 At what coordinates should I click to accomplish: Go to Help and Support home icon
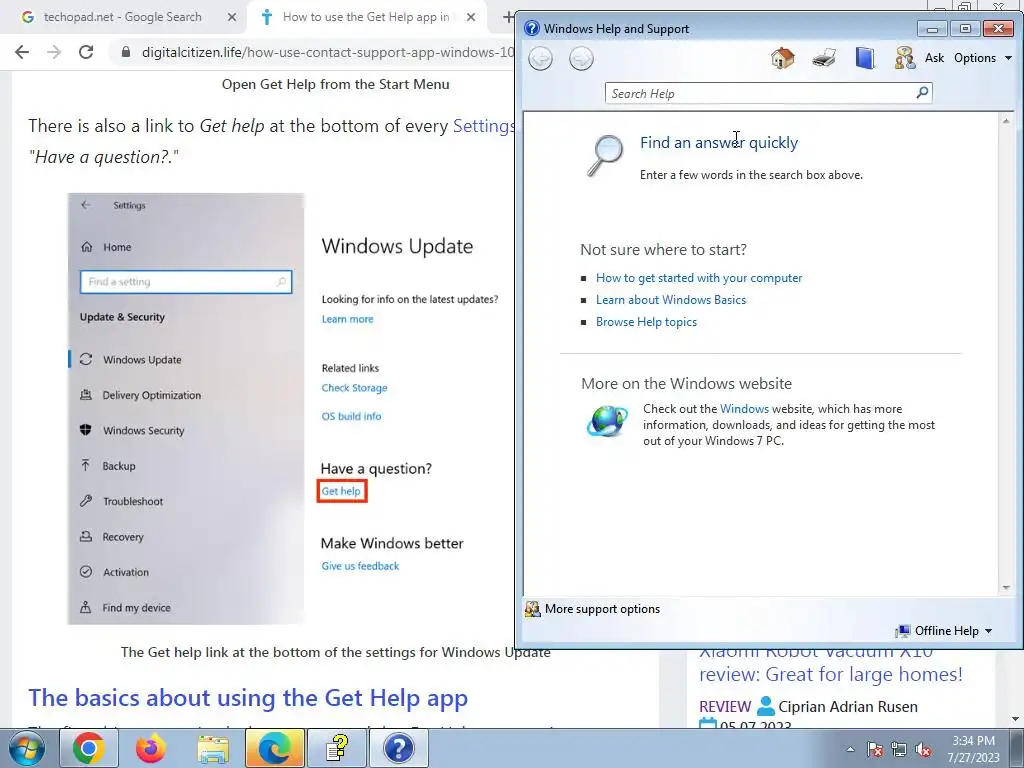(x=782, y=58)
